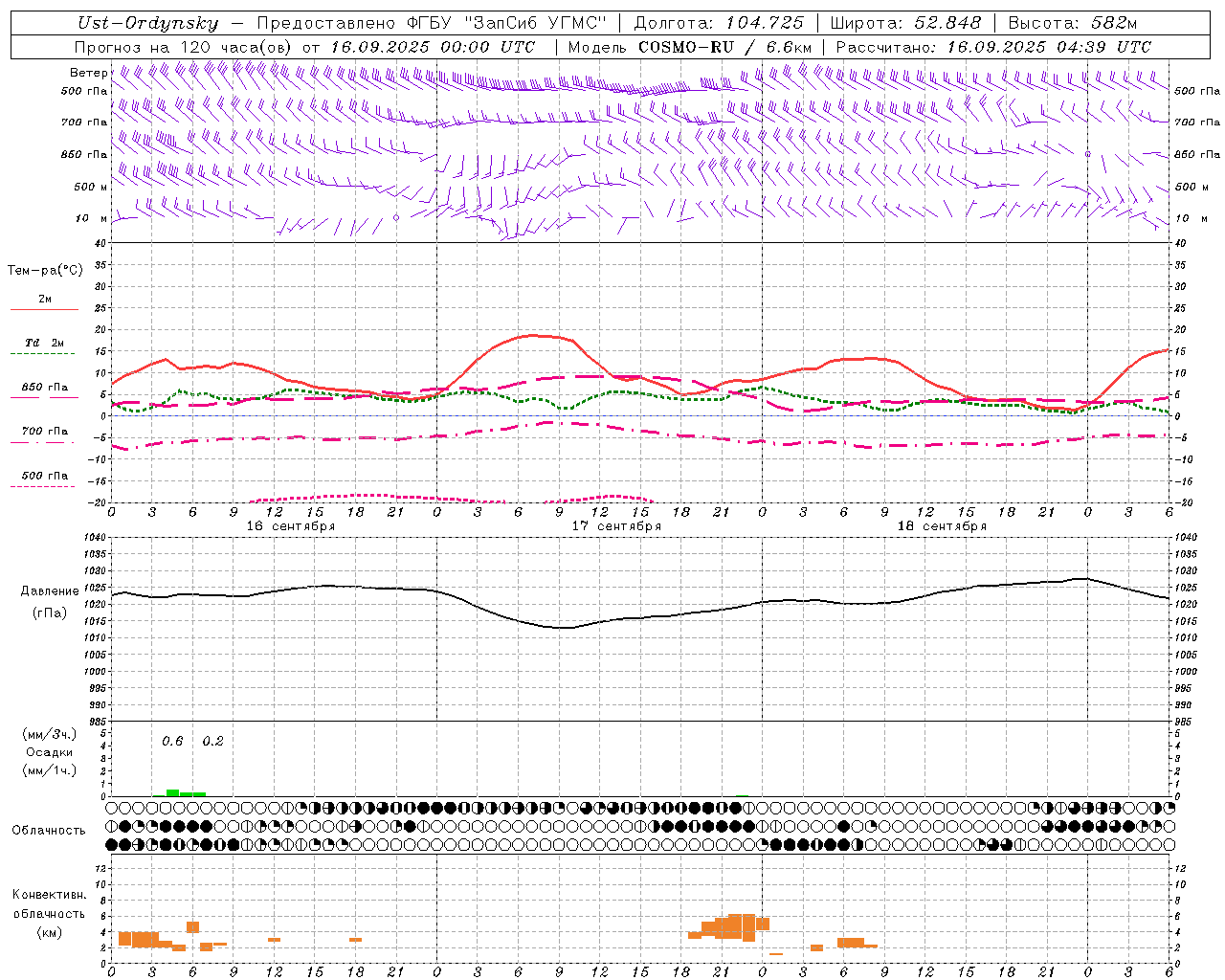Click "Рассчитано: 16.09.2025 04:39 UTC" timestamp

pyautogui.click(x=993, y=47)
